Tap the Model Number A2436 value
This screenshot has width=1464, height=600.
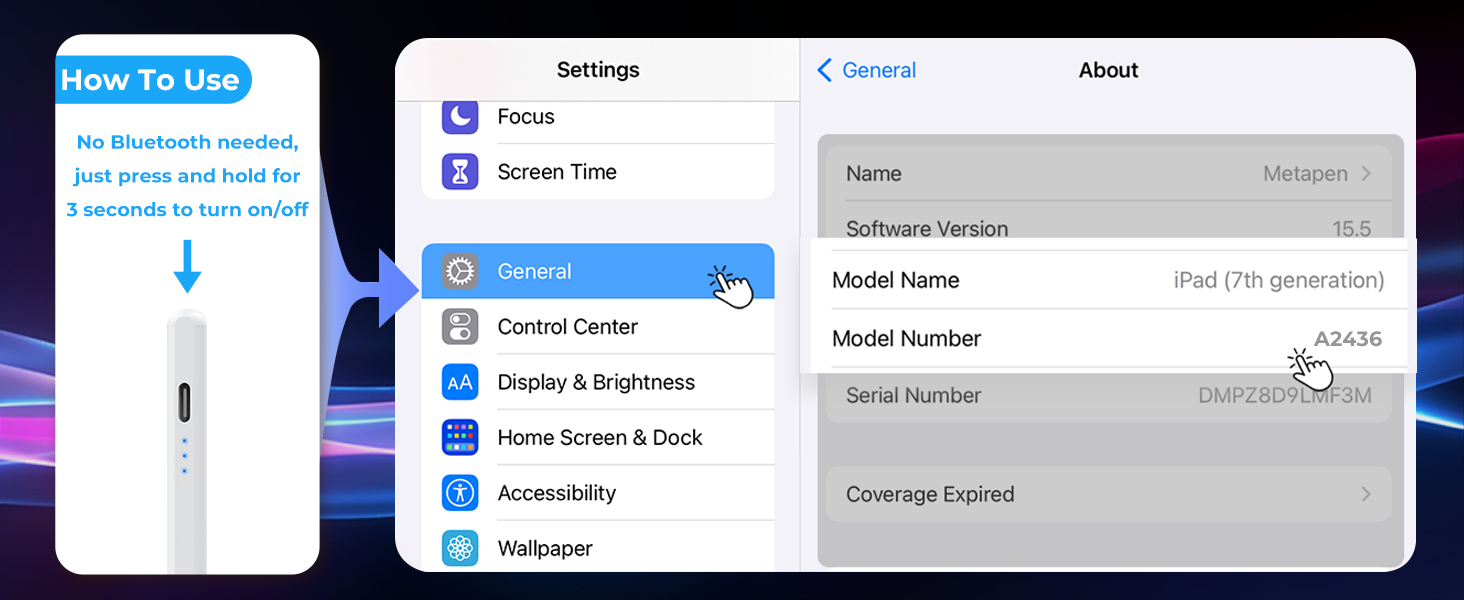(x=1348, y=339)
